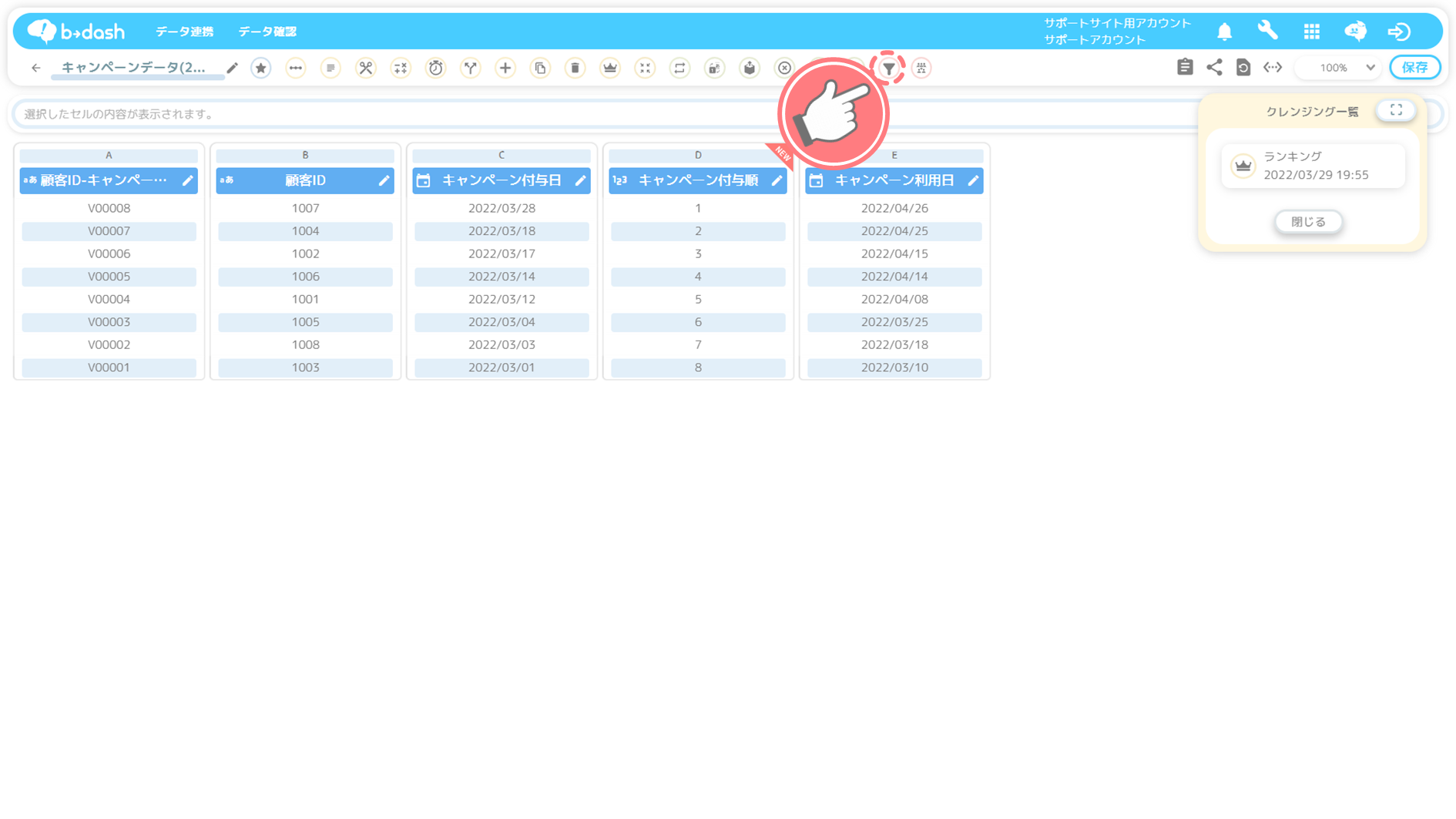Select cell 1006

305,277
